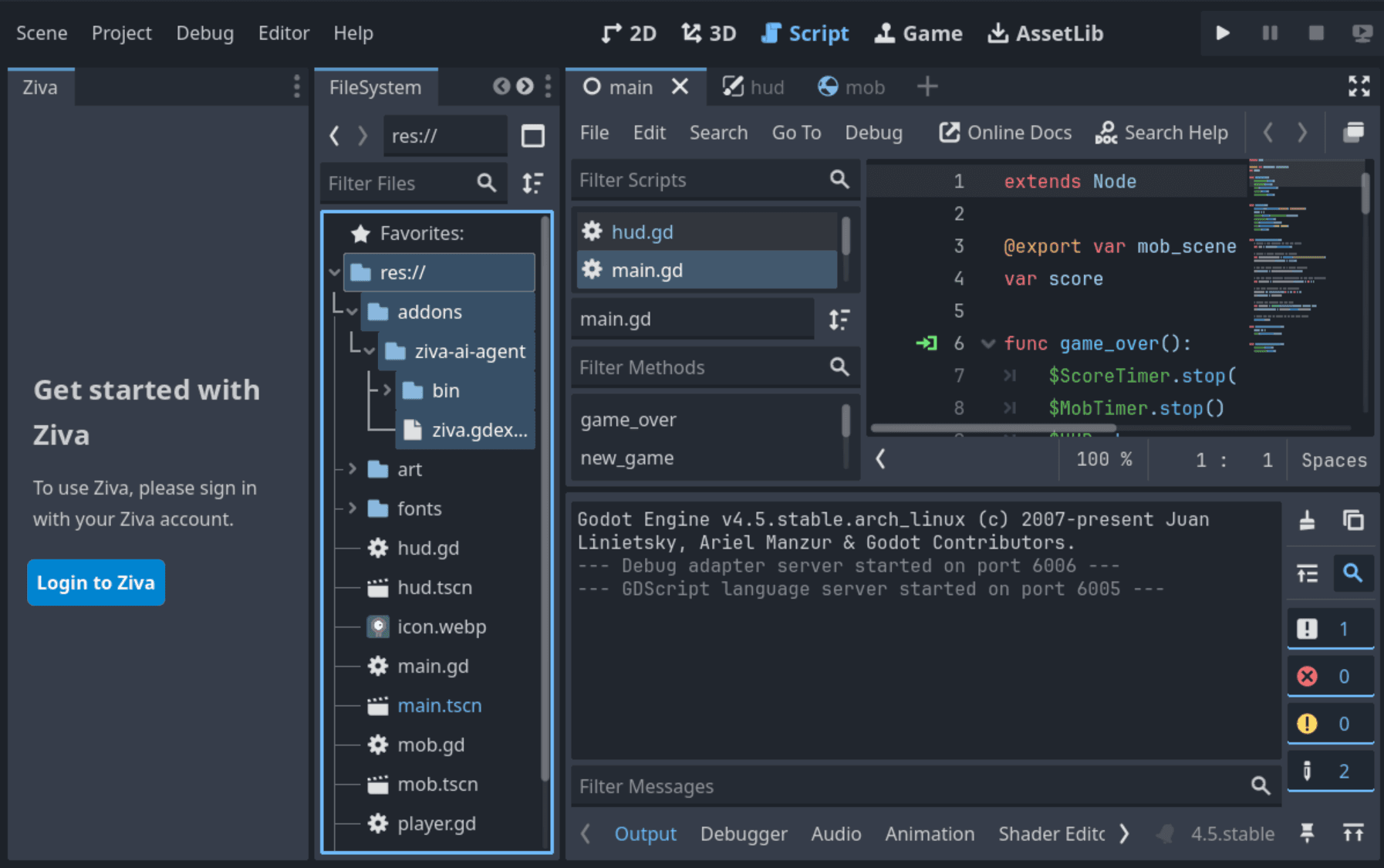Image resolution: width=1384 pixels, height=868 pixels.
Task: Collapse the addons folder
Action: pyautogui.click(x=351, y=312)
